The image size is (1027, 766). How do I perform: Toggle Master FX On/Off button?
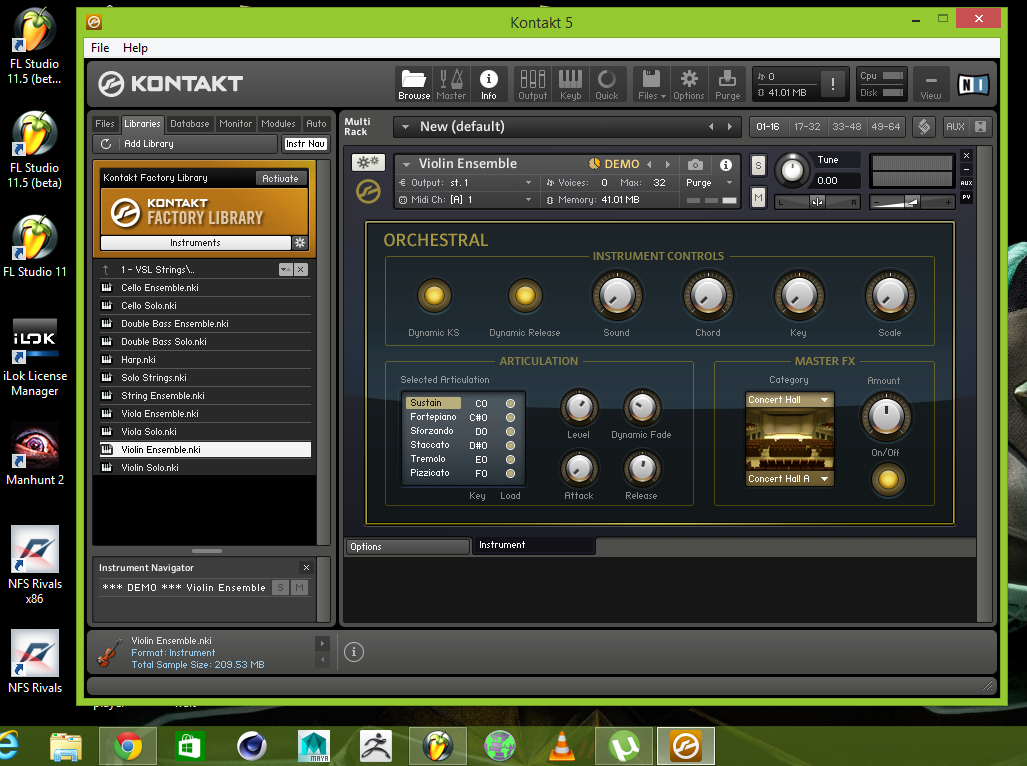887,479
